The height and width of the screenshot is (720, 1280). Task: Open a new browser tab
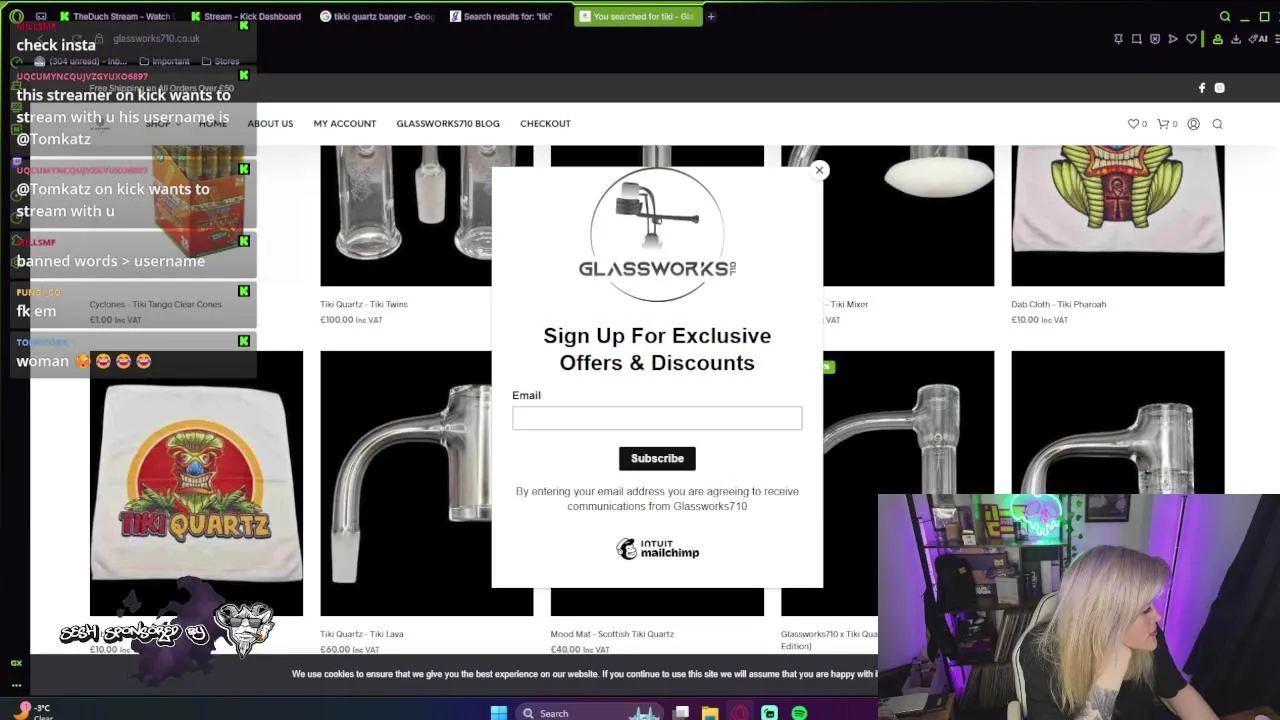(711, 16)
